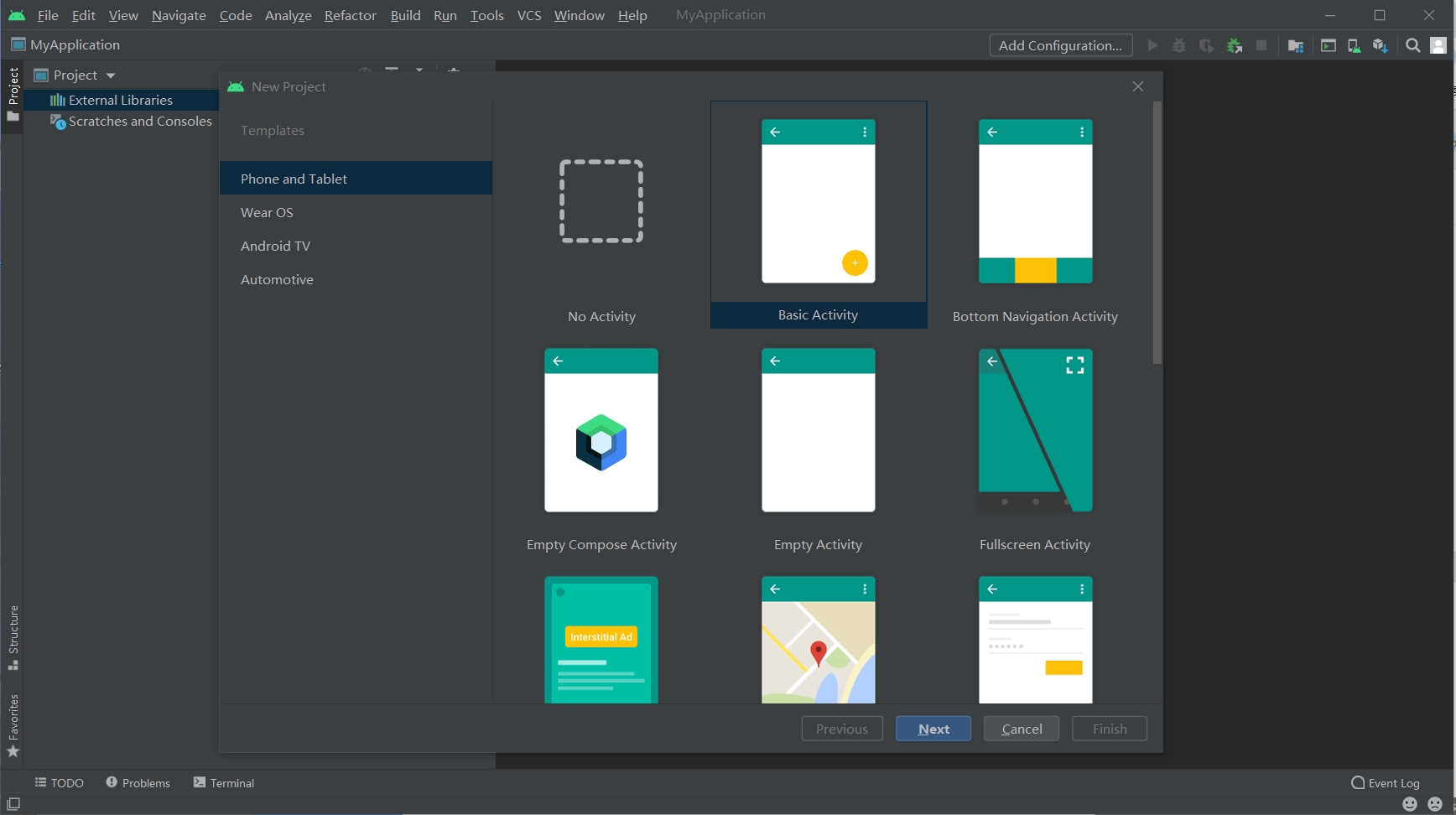Image resolution: width=1456 pixels, height=815 pixels.
Task: Open the Navigate menu
Action: point(179,15)
